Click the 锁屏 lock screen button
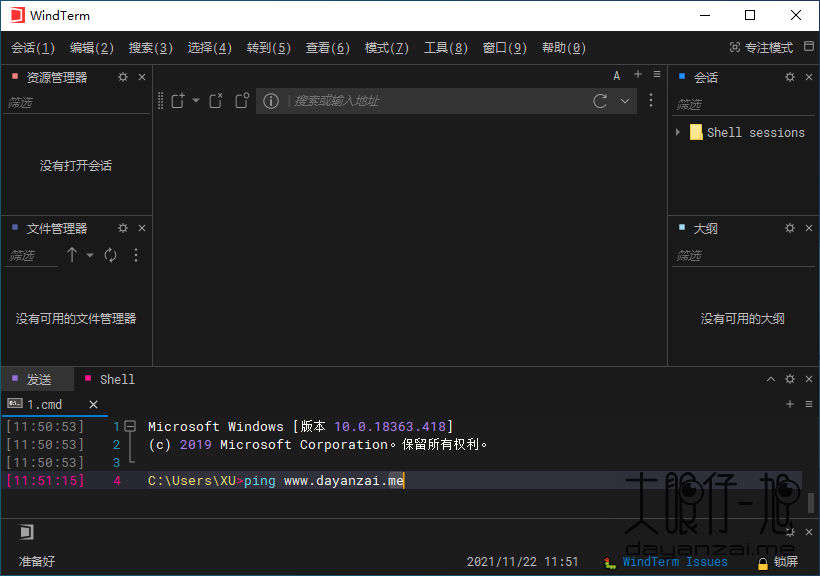 point(778,562)
